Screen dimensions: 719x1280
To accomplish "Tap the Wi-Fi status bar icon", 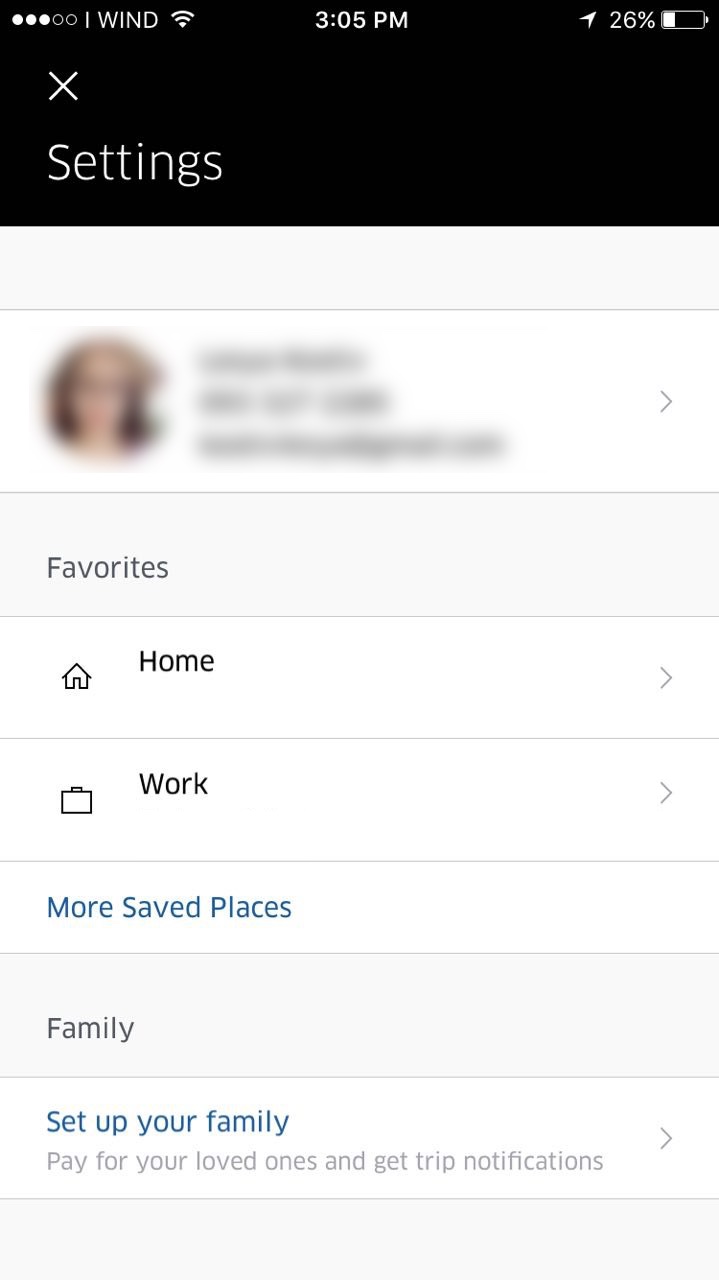I will pyautogui.click(x=182, y=20).
